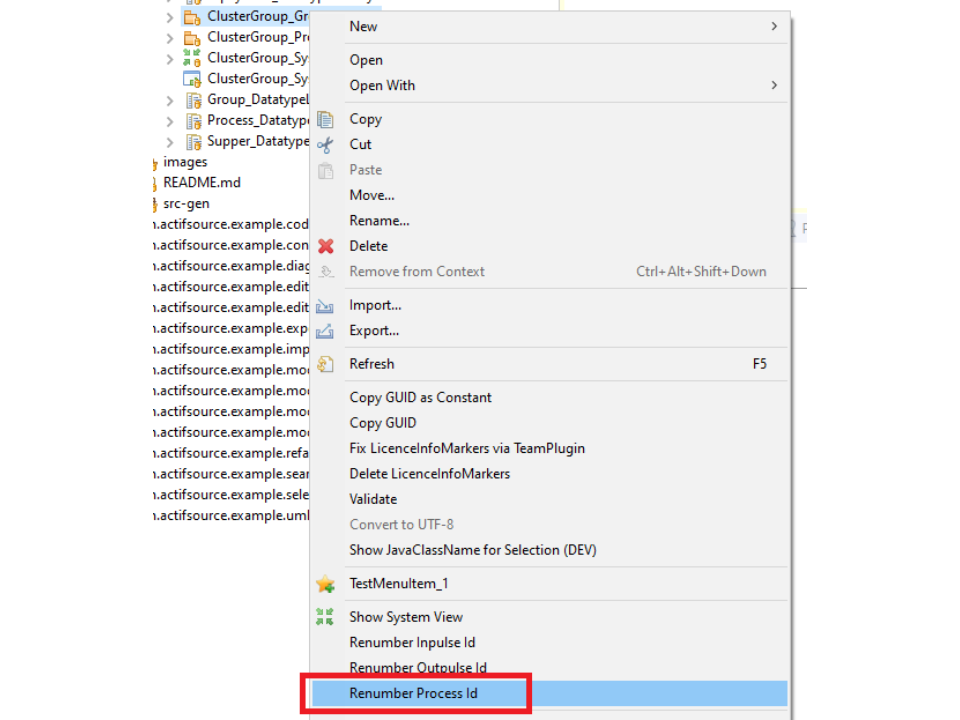Expand the Supper_Datatype tree node
Image resolution: width=960 pixels, height=720 pixels.
click(169, 142)
